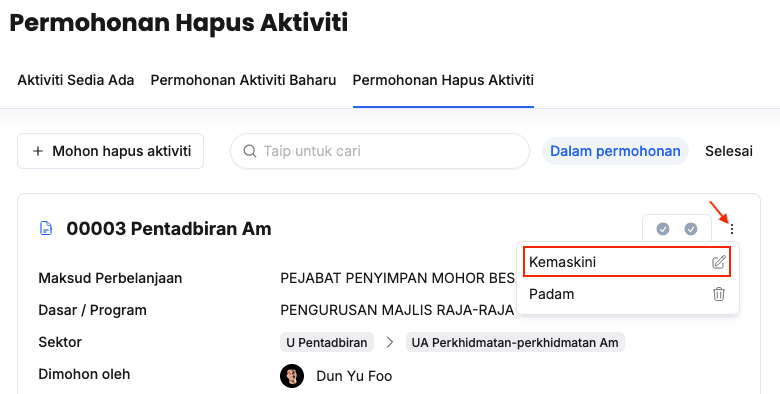Click the first approval checkmark icon

pyautogui.click(x=663, y=229)
